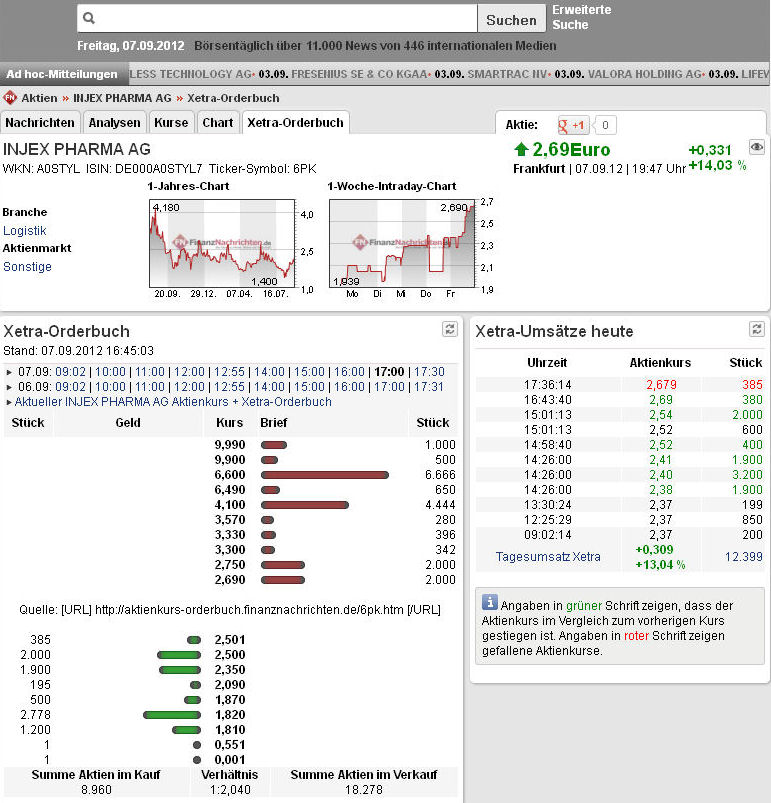Select the Xetra-Orderbuch tab

coord(295,123)
